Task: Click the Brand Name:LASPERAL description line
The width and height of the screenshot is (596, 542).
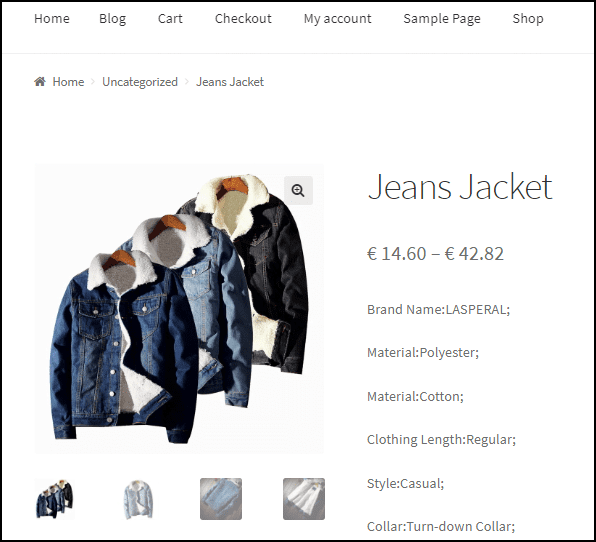Action: click(x=438, y=309)
